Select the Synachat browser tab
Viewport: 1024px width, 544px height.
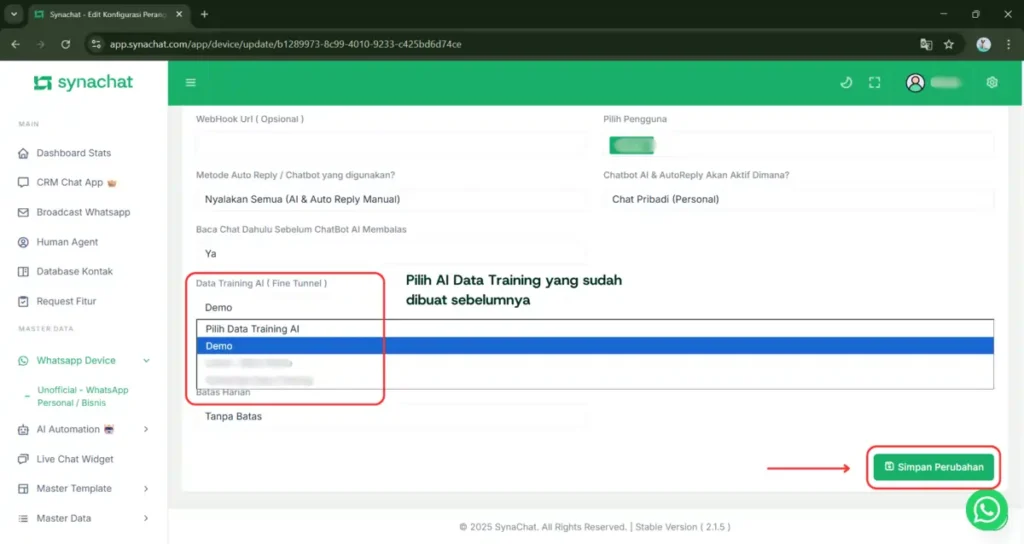[108, 14]
